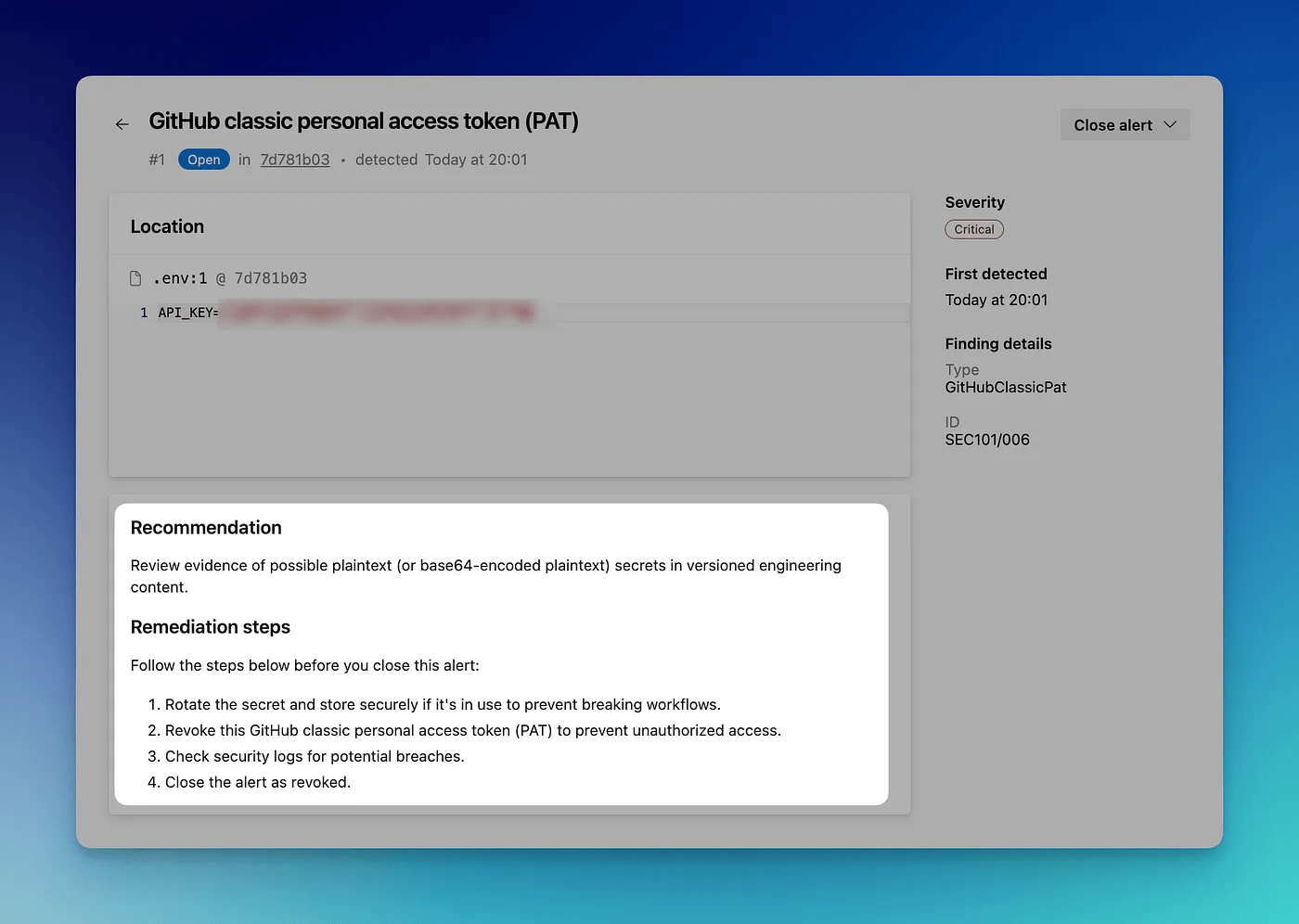
Task: Click the Check security logs step
Action: tap(314, 756)
